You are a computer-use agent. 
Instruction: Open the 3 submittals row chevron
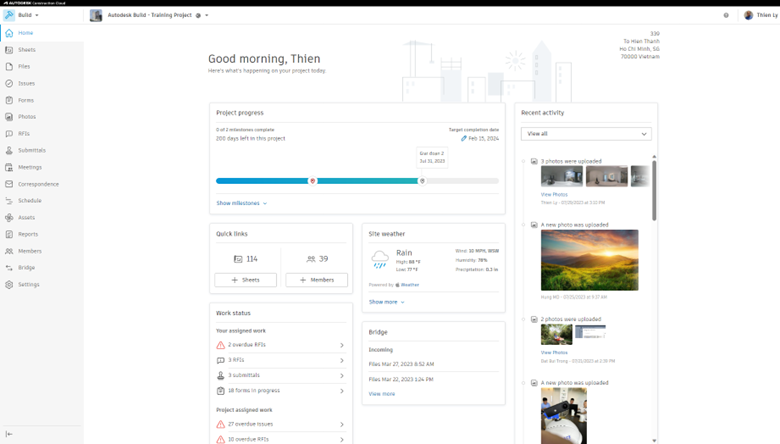click(342, 376)
